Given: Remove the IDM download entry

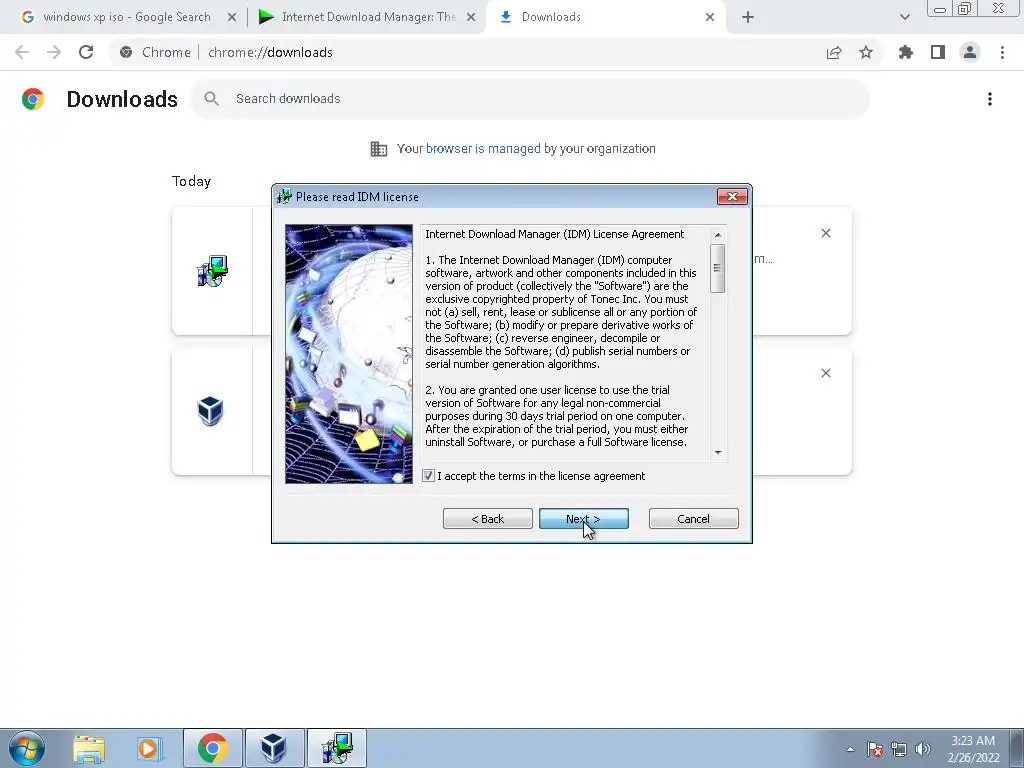Looking at the screenshot, I should click(x=826, y=233).
